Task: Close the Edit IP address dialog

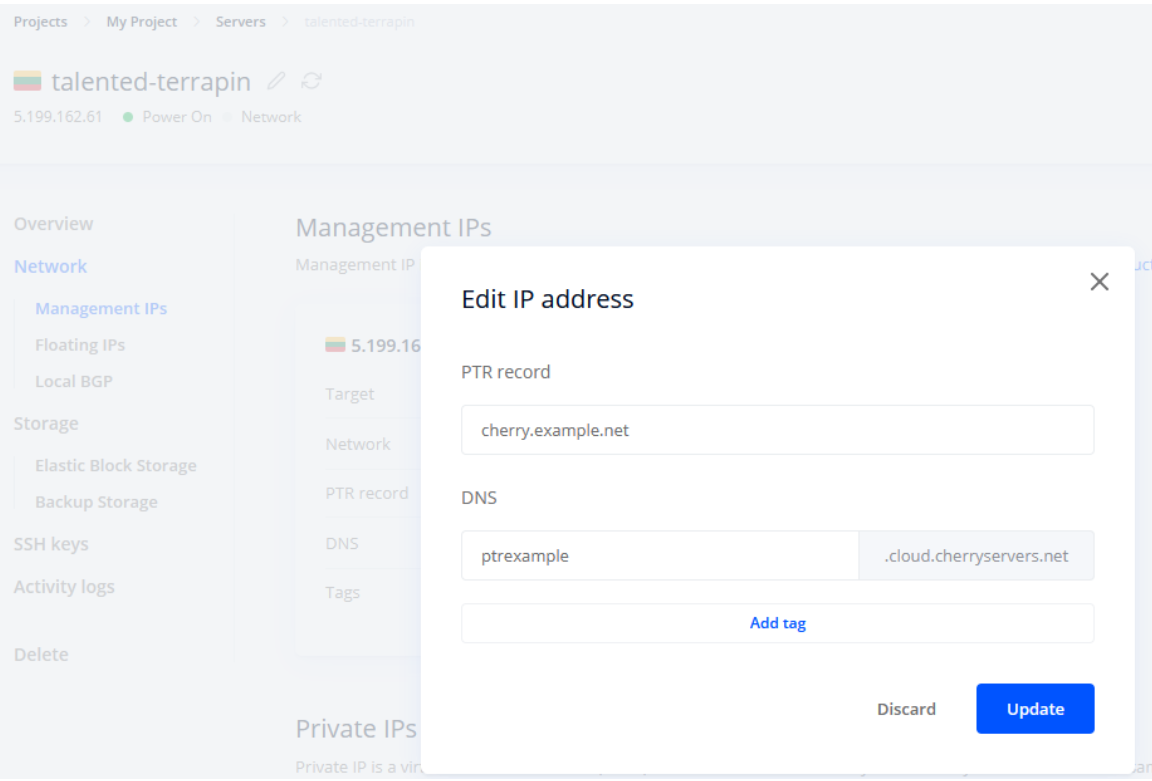Action: (x=1099, y=282)
